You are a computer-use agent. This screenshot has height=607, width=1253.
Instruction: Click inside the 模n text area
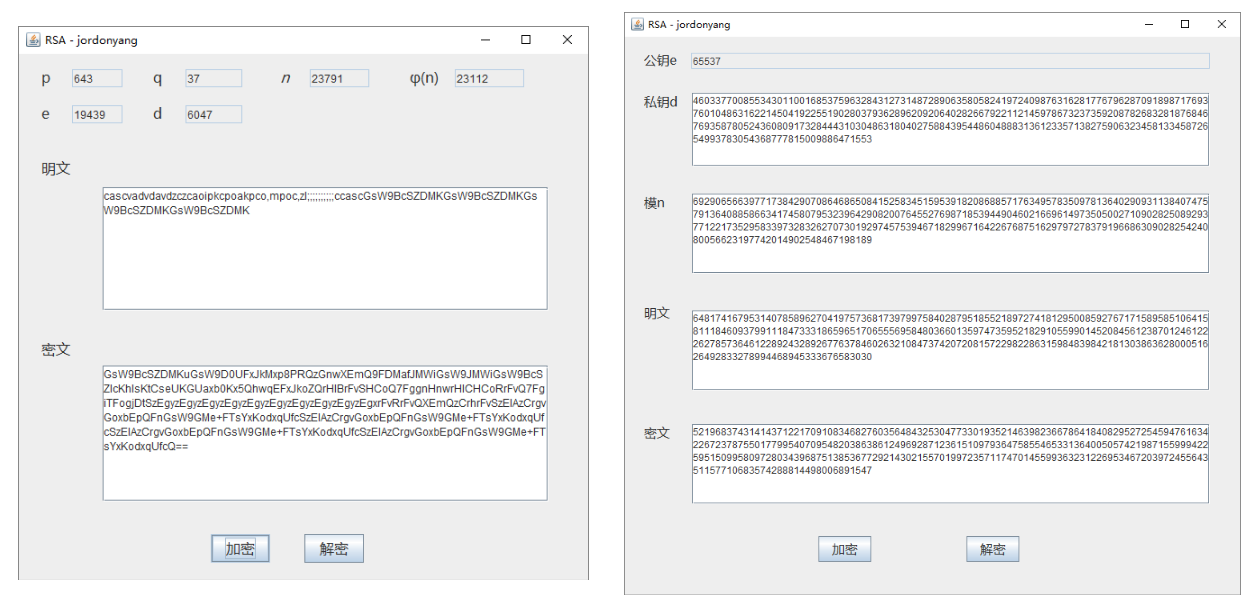(x=950, y=233)
